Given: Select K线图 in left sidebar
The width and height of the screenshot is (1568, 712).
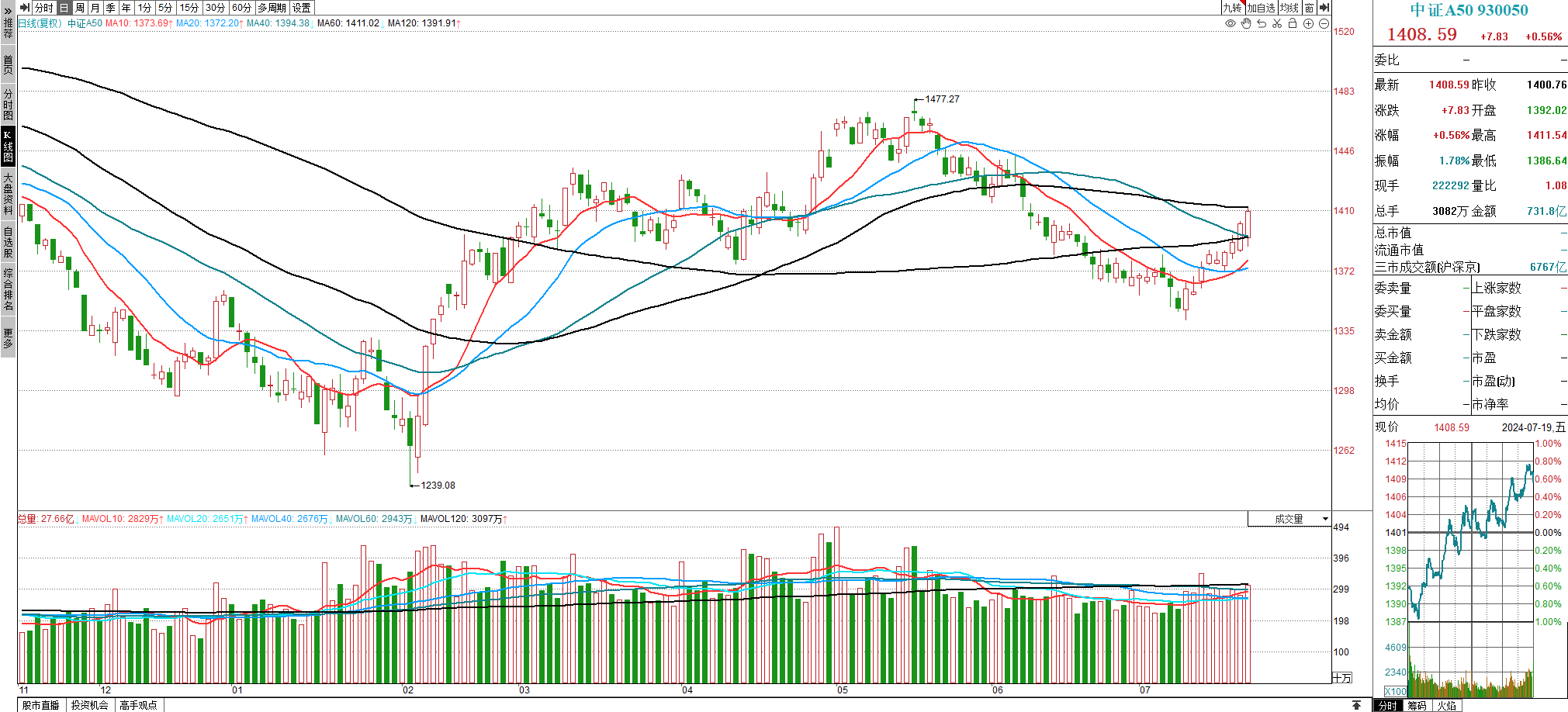Looking at the screenshot, I should [x=8, y=147].
